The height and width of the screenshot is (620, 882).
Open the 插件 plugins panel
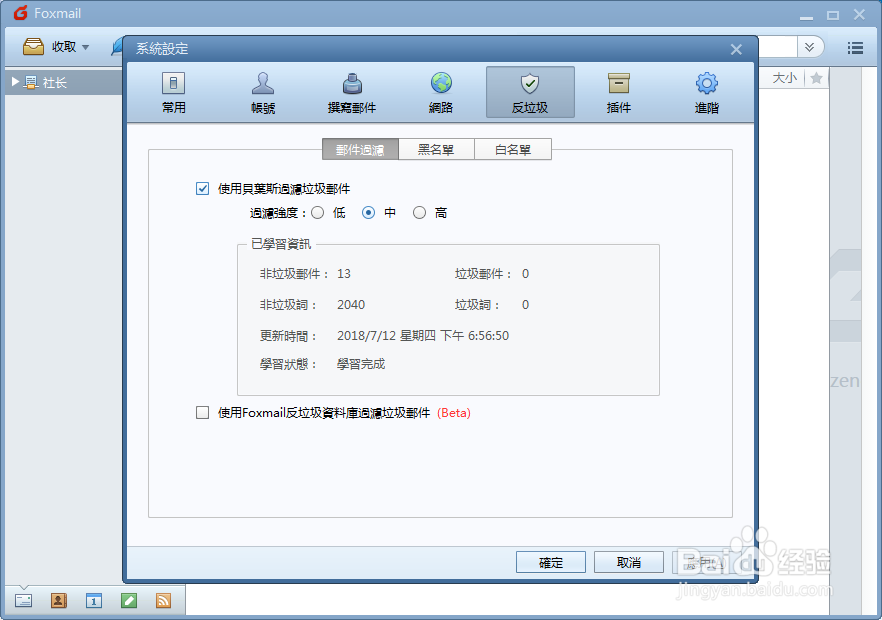tap(618, 91)
